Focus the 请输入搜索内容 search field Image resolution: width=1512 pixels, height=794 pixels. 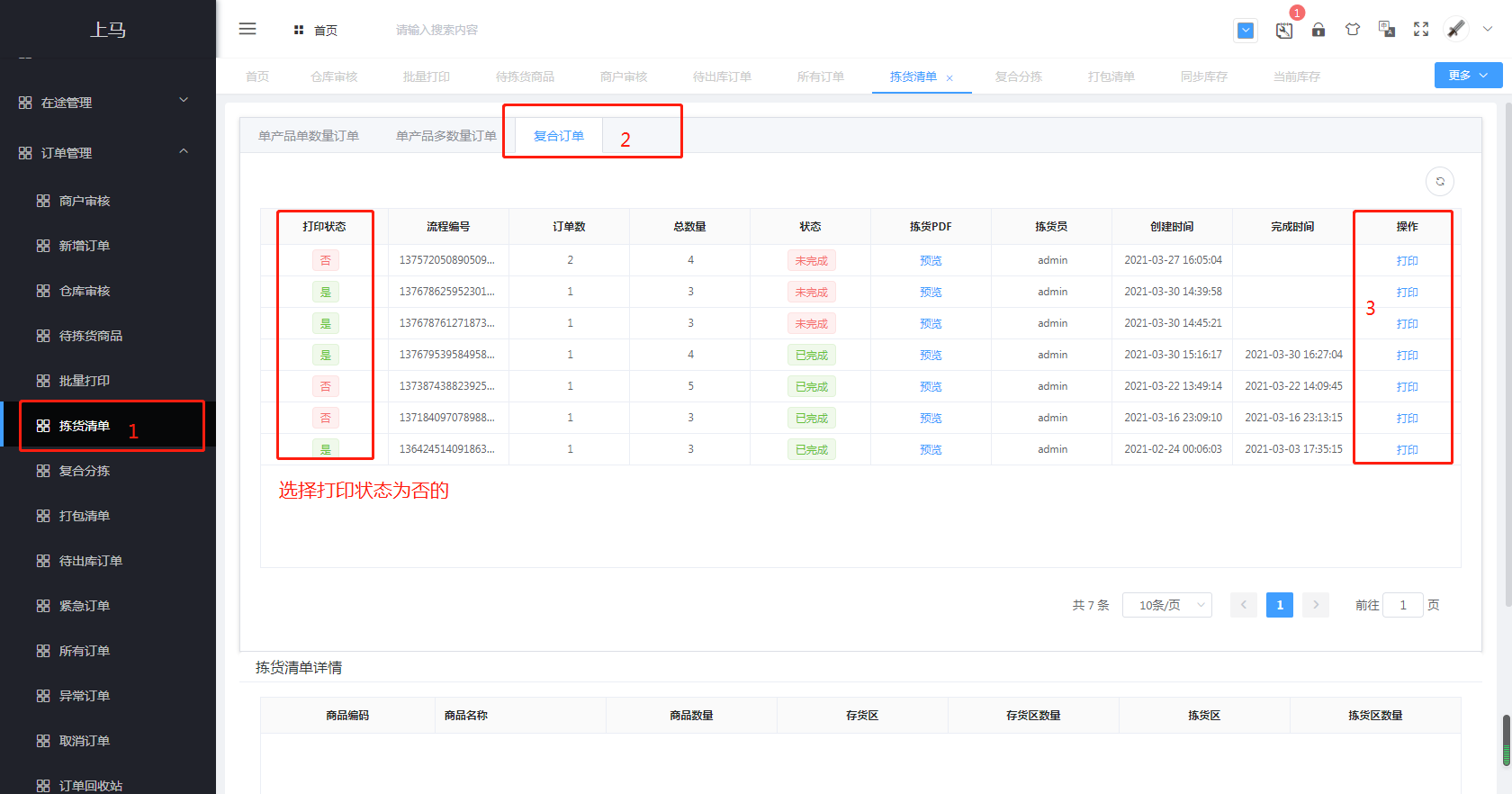pos(436,30)
